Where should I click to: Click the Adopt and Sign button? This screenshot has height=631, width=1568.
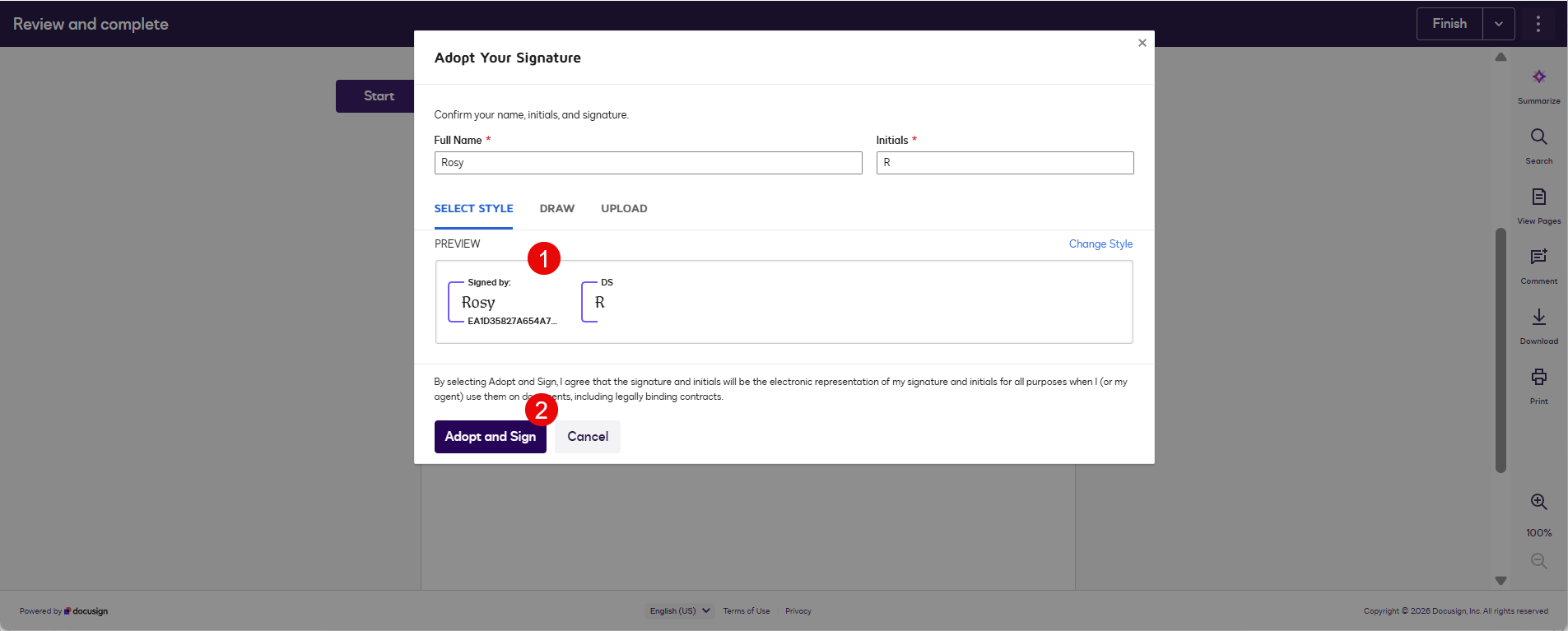click(491, 437)
